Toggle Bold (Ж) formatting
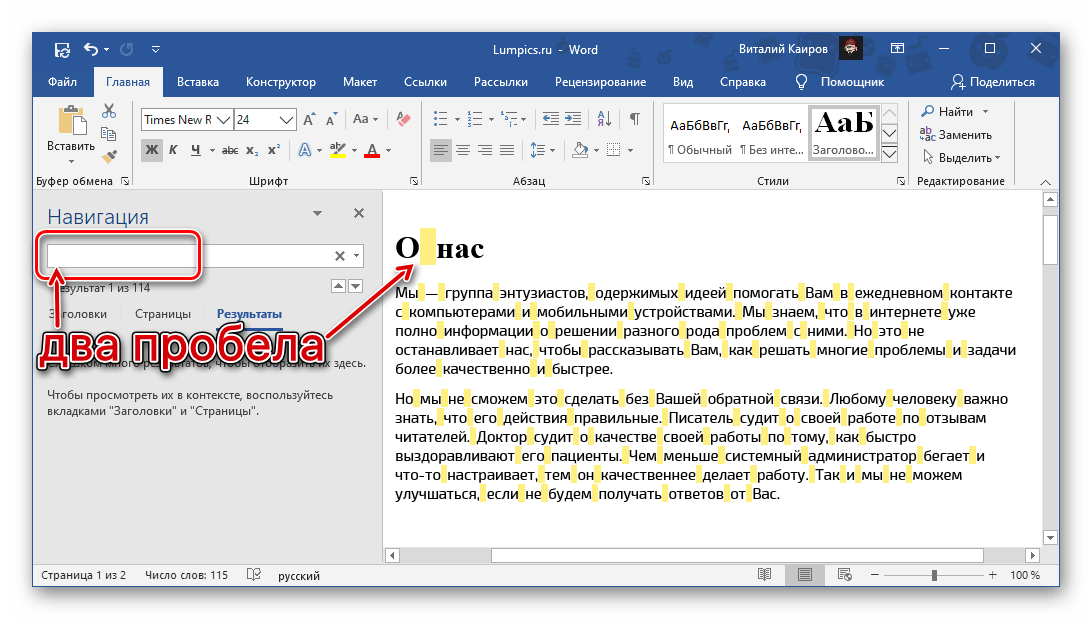Image resolution: width=1092 pixels, height=619 pixels. 151,150
